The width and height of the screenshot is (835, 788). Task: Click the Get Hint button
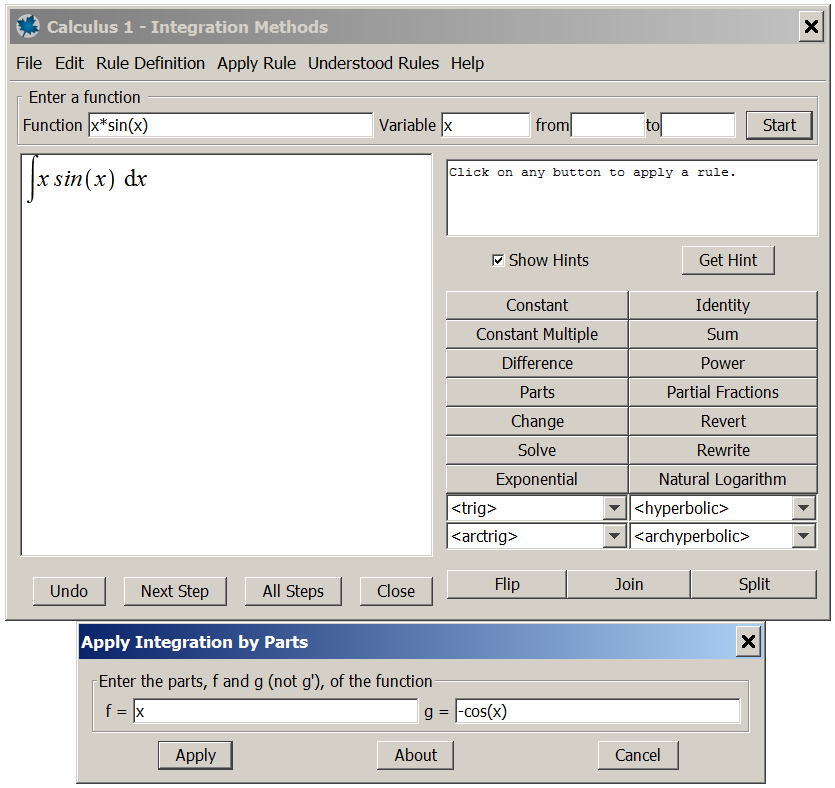(x=727, y=261)
